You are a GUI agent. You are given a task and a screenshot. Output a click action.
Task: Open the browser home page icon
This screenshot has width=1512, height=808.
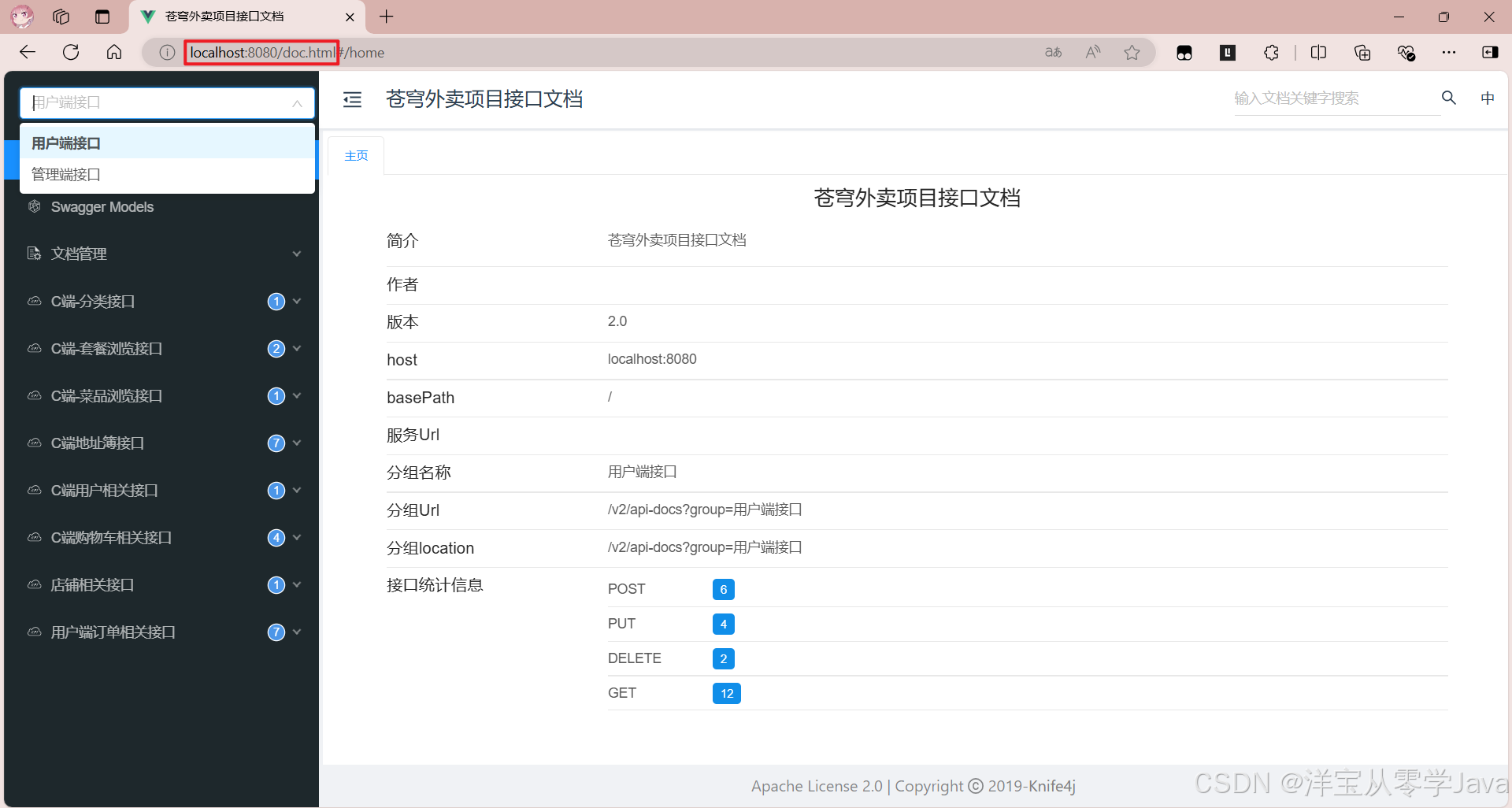pyautogui.click(x=114, y=52)
